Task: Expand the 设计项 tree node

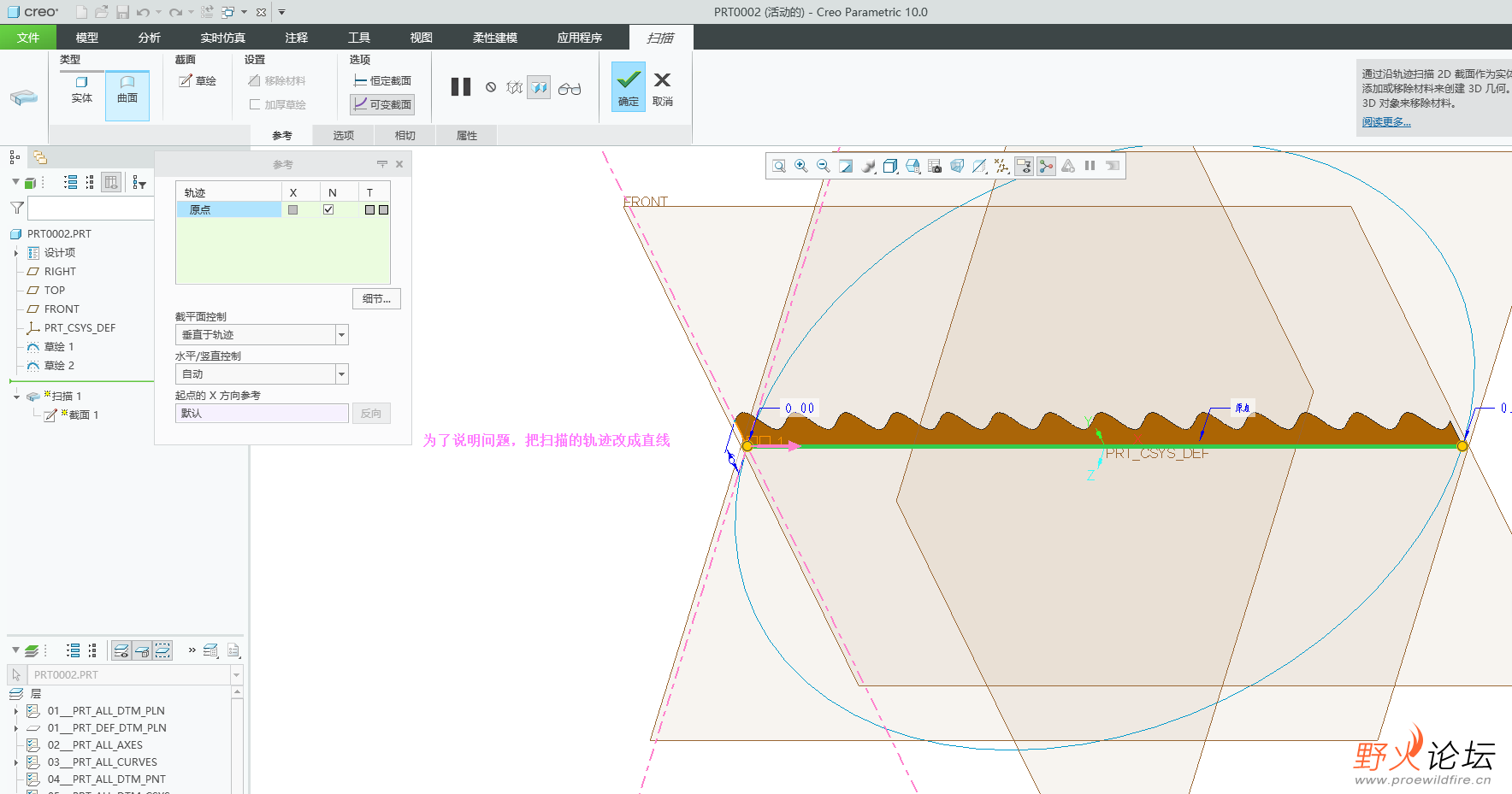Action: 16,253
